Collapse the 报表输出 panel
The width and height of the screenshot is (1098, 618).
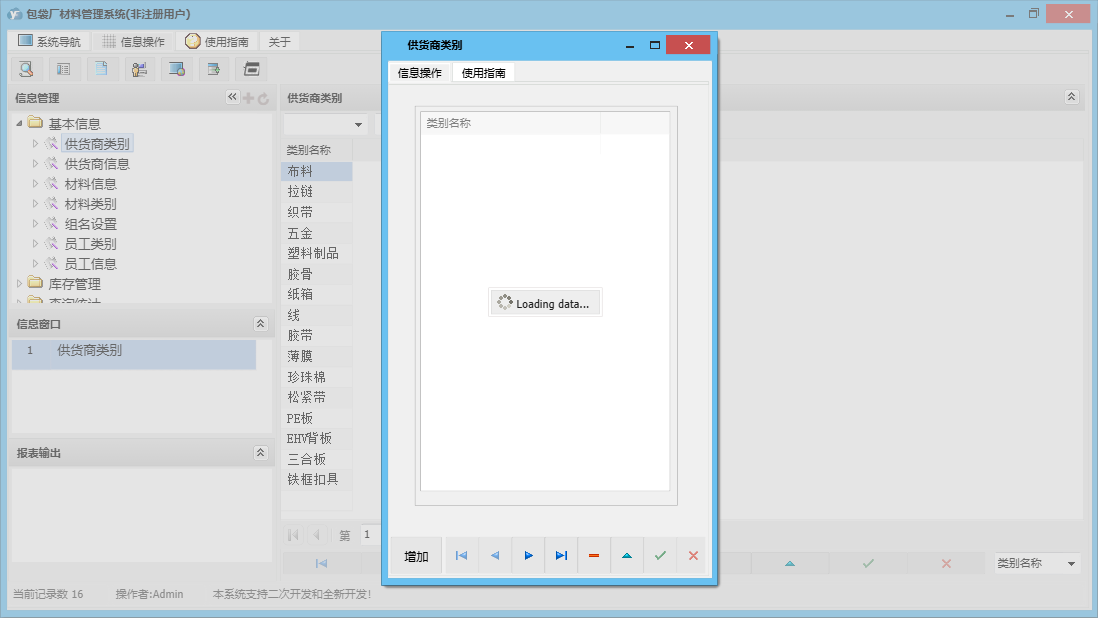click(x=260, y=453)
